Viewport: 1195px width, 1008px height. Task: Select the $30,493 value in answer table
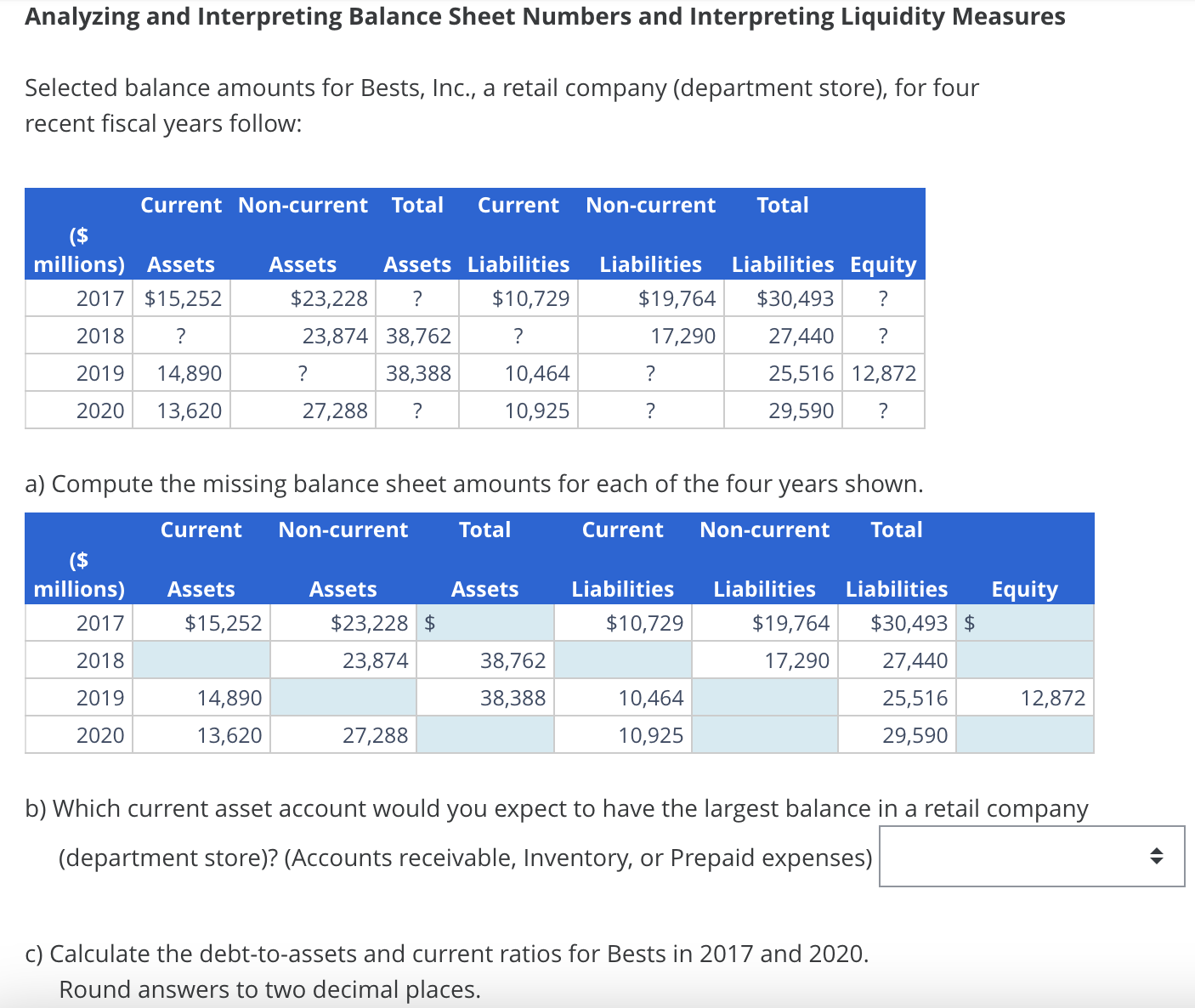(909, 623)
